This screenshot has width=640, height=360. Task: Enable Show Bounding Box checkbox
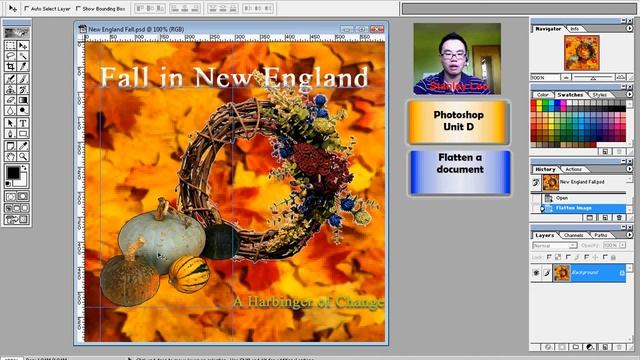click(x=78, y=8)
